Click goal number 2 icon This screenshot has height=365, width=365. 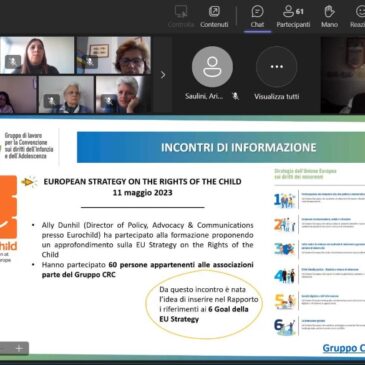click(284, 225)
